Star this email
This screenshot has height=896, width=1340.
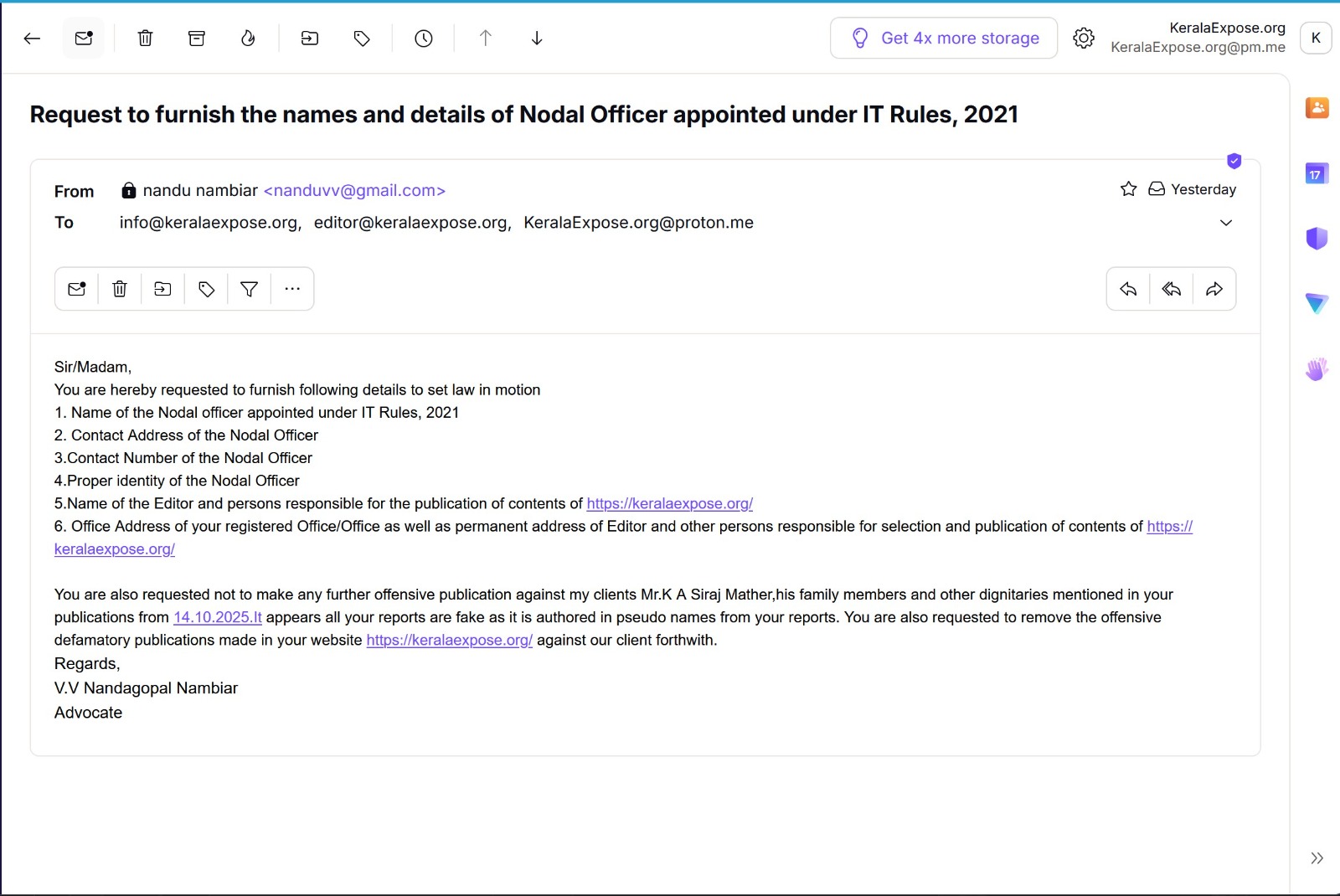[1128, 188]
